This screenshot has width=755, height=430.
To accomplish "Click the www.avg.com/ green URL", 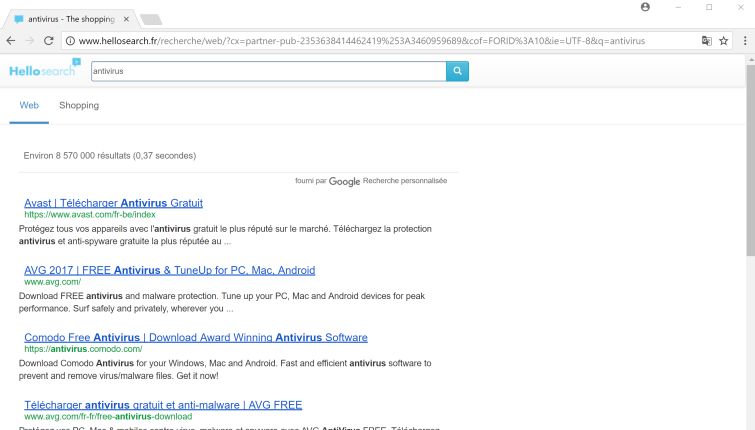I will (x=52, y=282).
